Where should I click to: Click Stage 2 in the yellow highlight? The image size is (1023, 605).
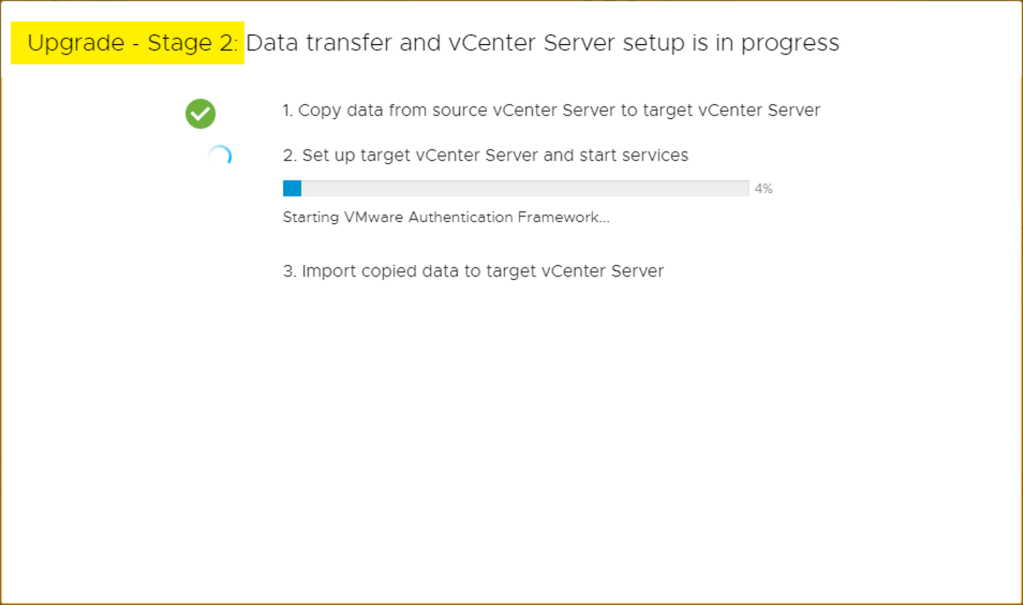pyautogui.click(x=192, y=44)
